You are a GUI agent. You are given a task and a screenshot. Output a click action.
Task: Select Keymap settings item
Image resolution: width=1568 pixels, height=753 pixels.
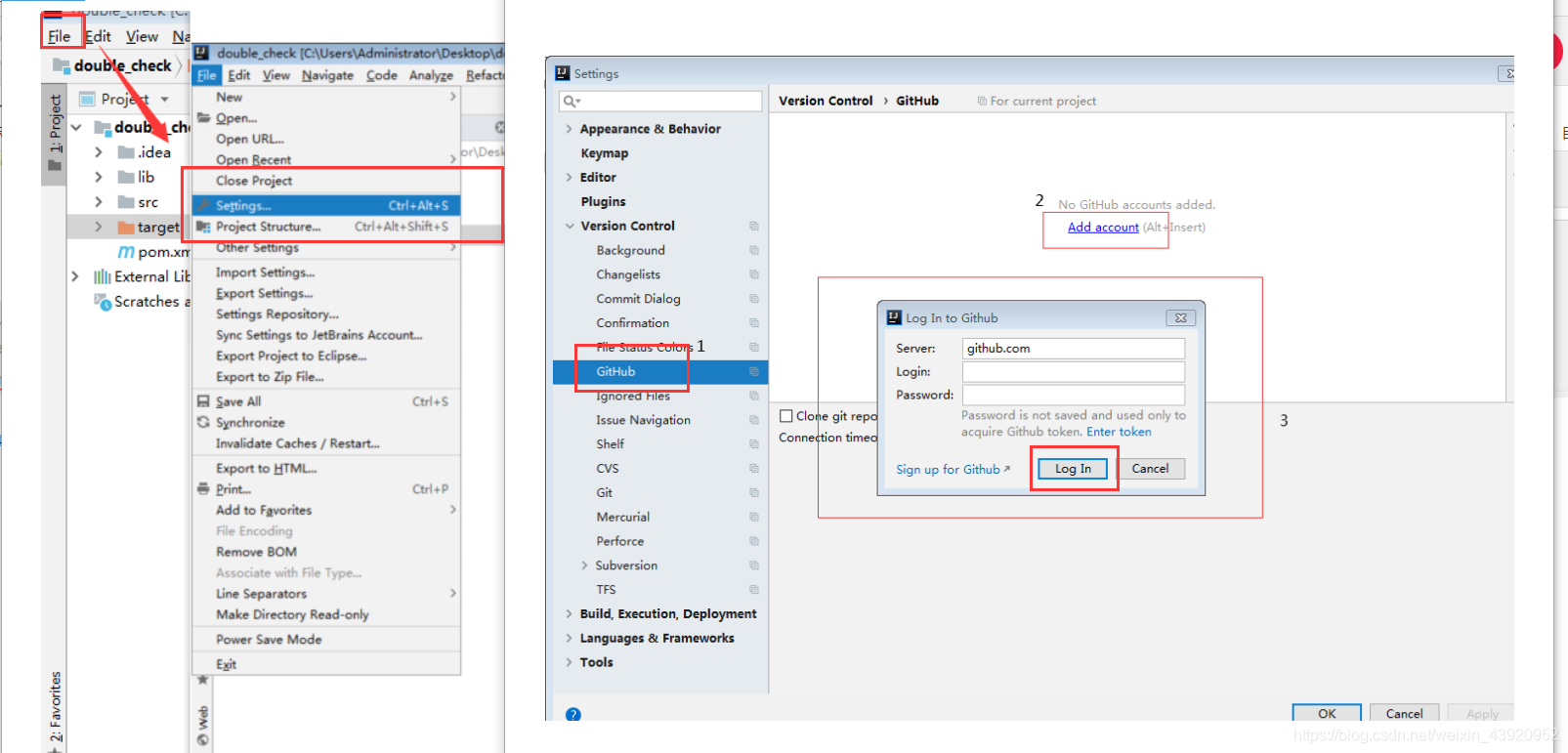605,153
